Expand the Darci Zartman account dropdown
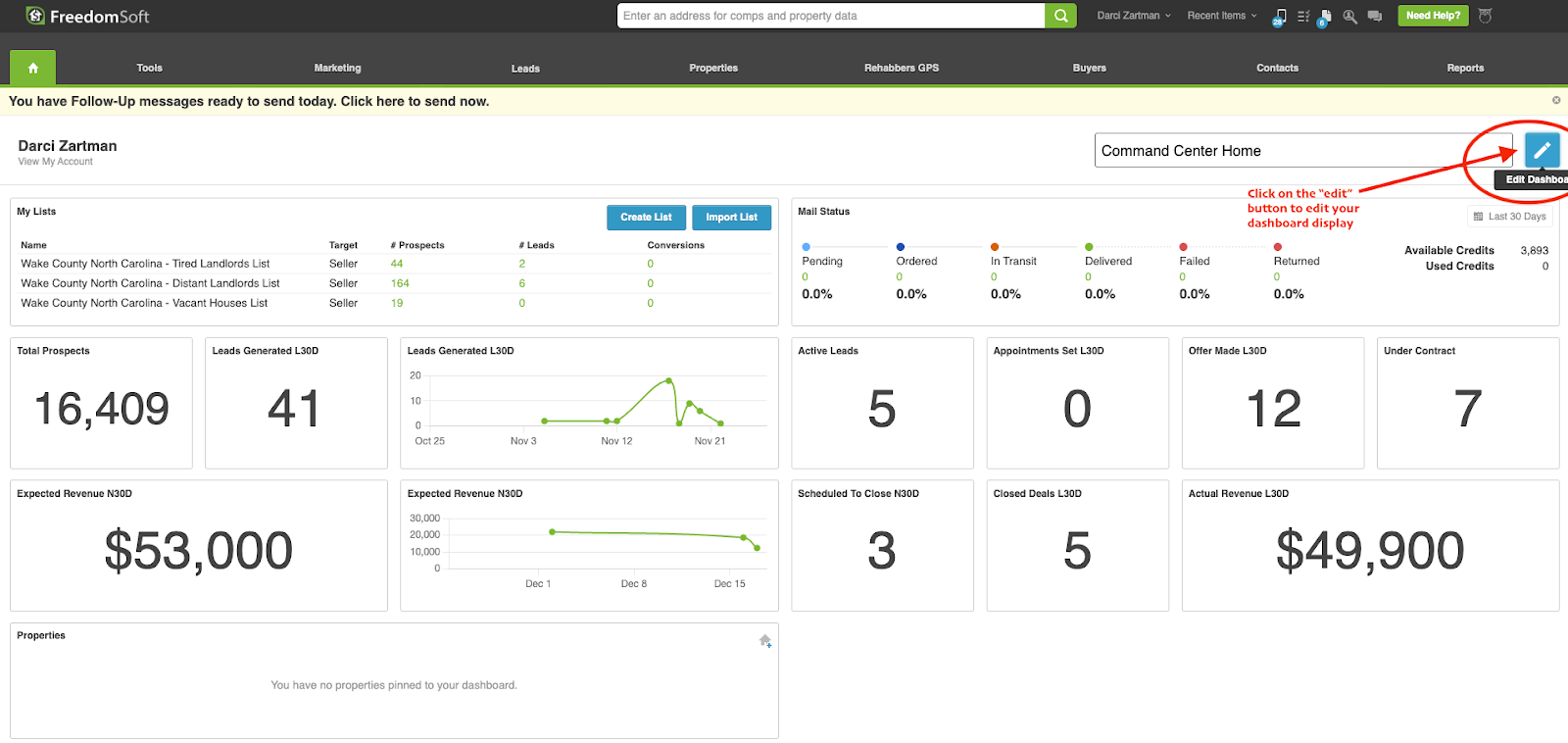Image resolution: width=1568 pixels, height=743 pixels. [1134, 16]
